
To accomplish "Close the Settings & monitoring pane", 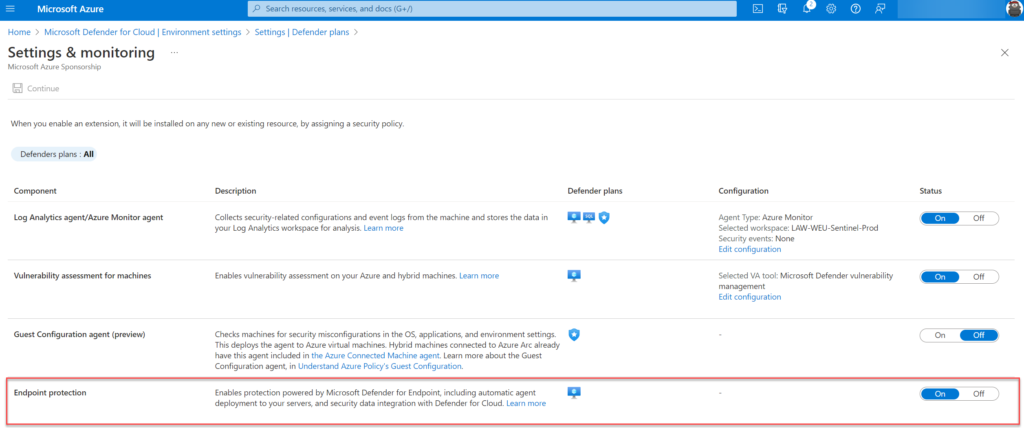I will (1004, 53).
